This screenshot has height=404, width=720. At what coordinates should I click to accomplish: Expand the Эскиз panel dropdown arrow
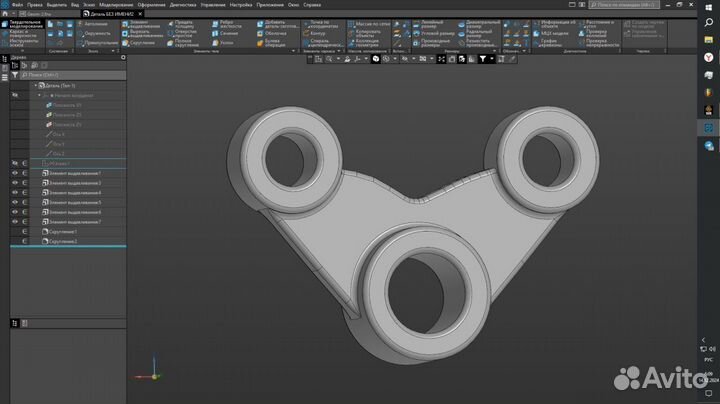click(x=113, y=51)
